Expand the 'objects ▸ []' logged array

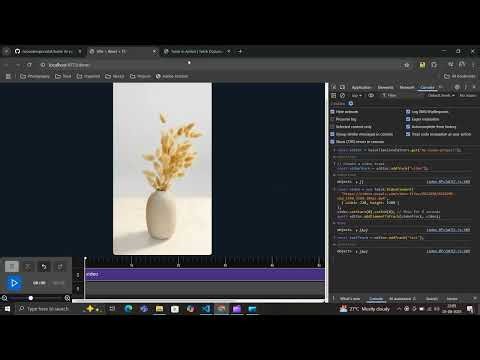point(357,182)
